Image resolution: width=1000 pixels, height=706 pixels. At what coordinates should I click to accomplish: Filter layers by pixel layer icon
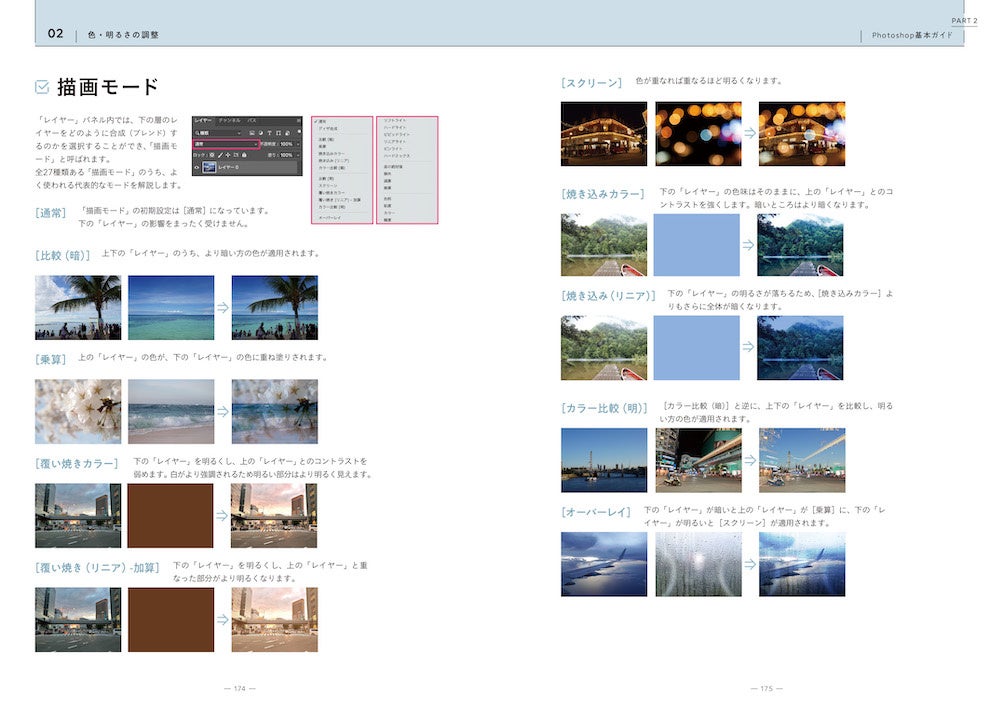[252, 133]
